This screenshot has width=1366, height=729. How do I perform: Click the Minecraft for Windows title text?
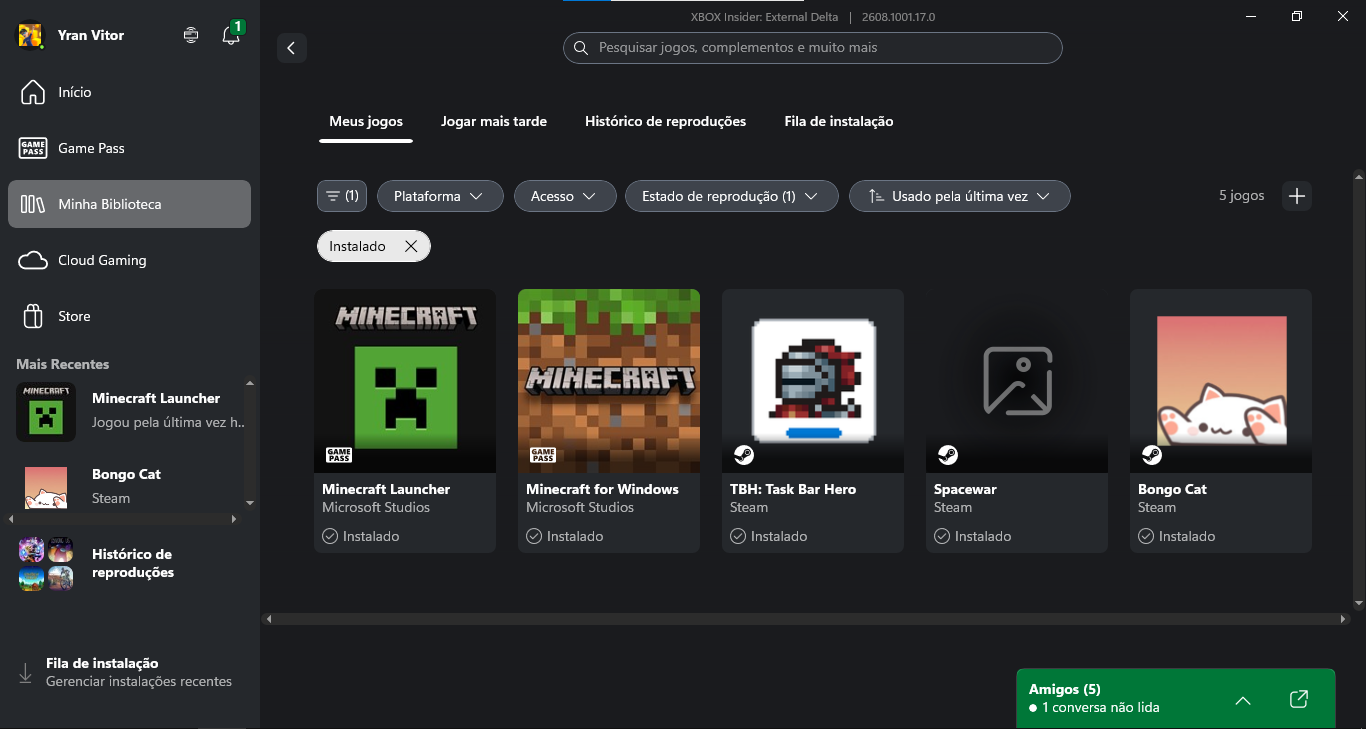pos(602,489)
